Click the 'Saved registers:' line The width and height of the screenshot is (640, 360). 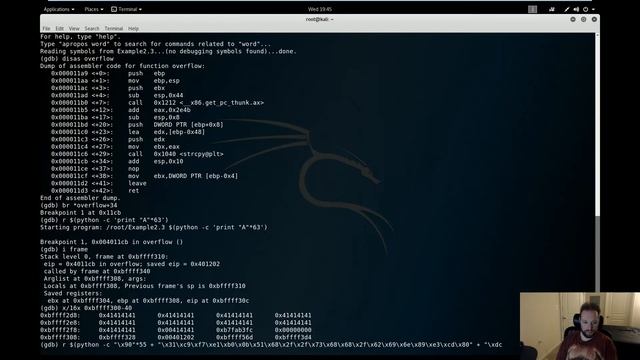point(73,293)
